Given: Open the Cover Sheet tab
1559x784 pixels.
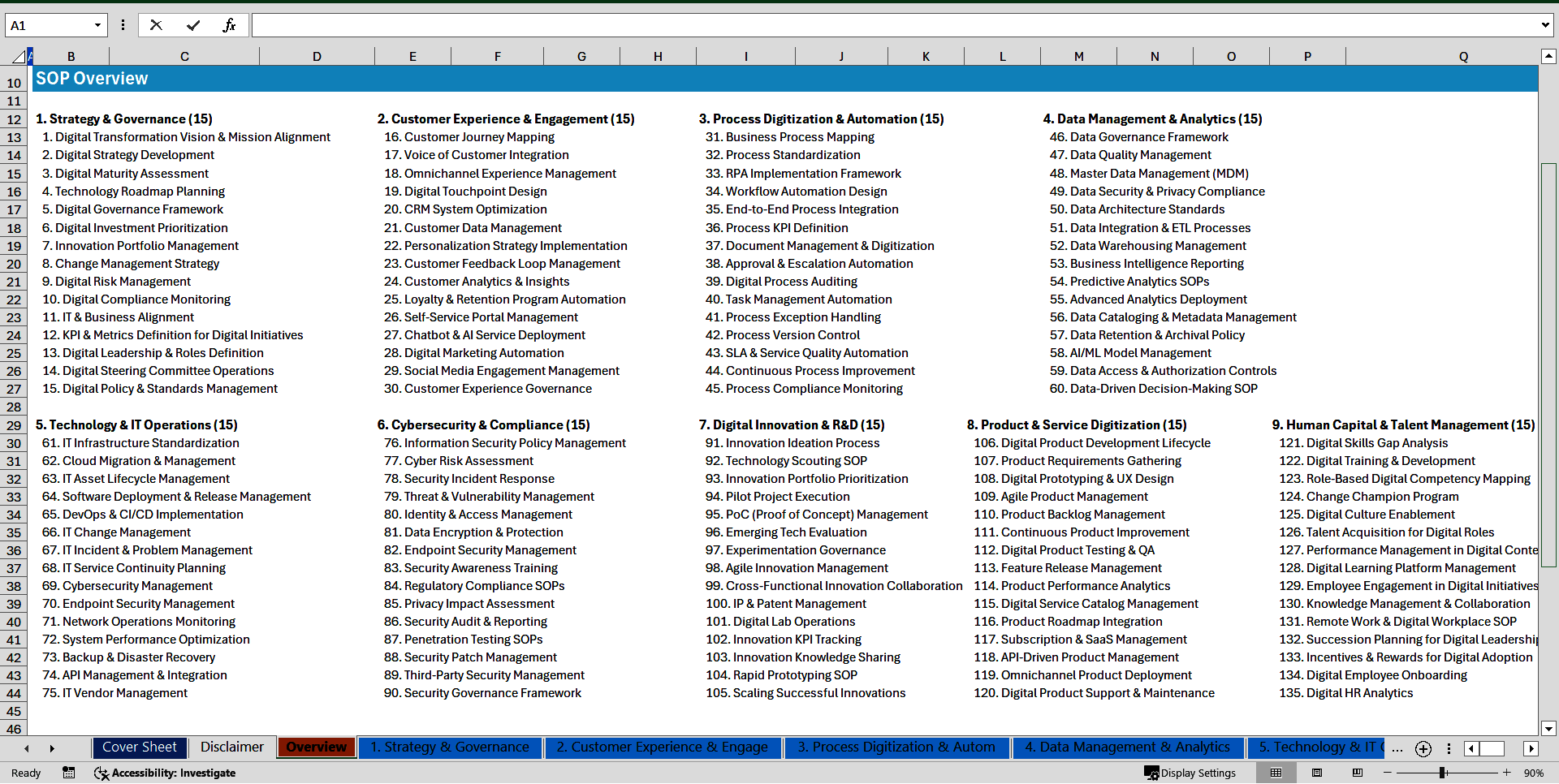Looking at the screenshot, I should (x=140, y=747).
